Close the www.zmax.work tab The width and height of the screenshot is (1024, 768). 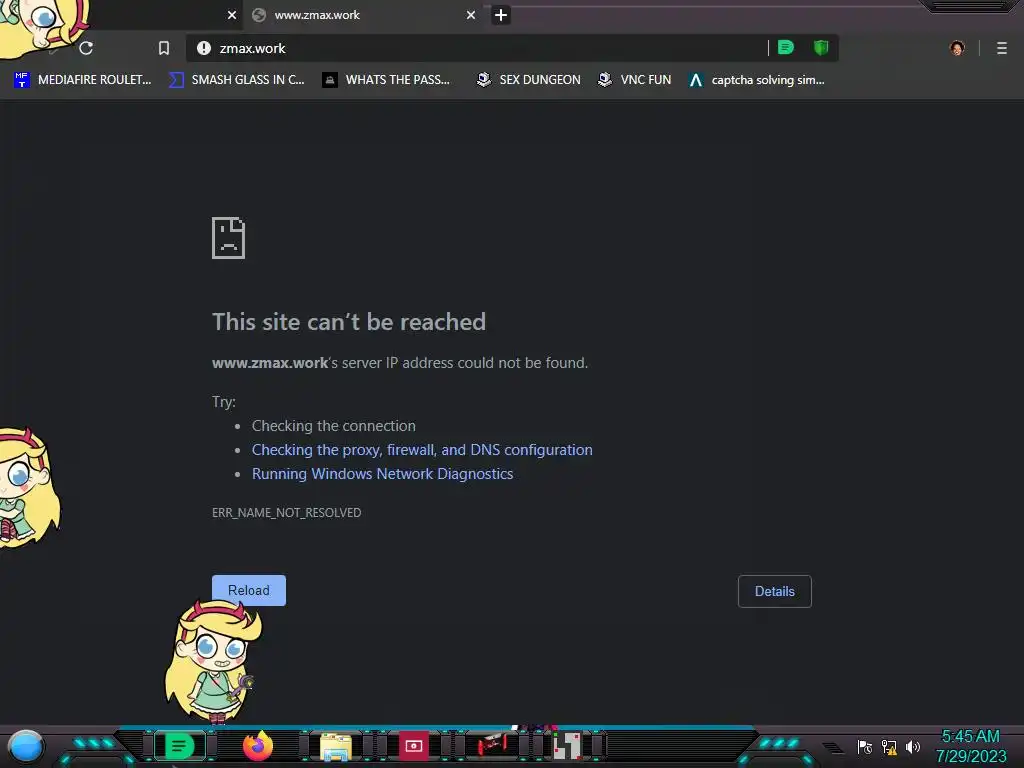click(471, 15)
